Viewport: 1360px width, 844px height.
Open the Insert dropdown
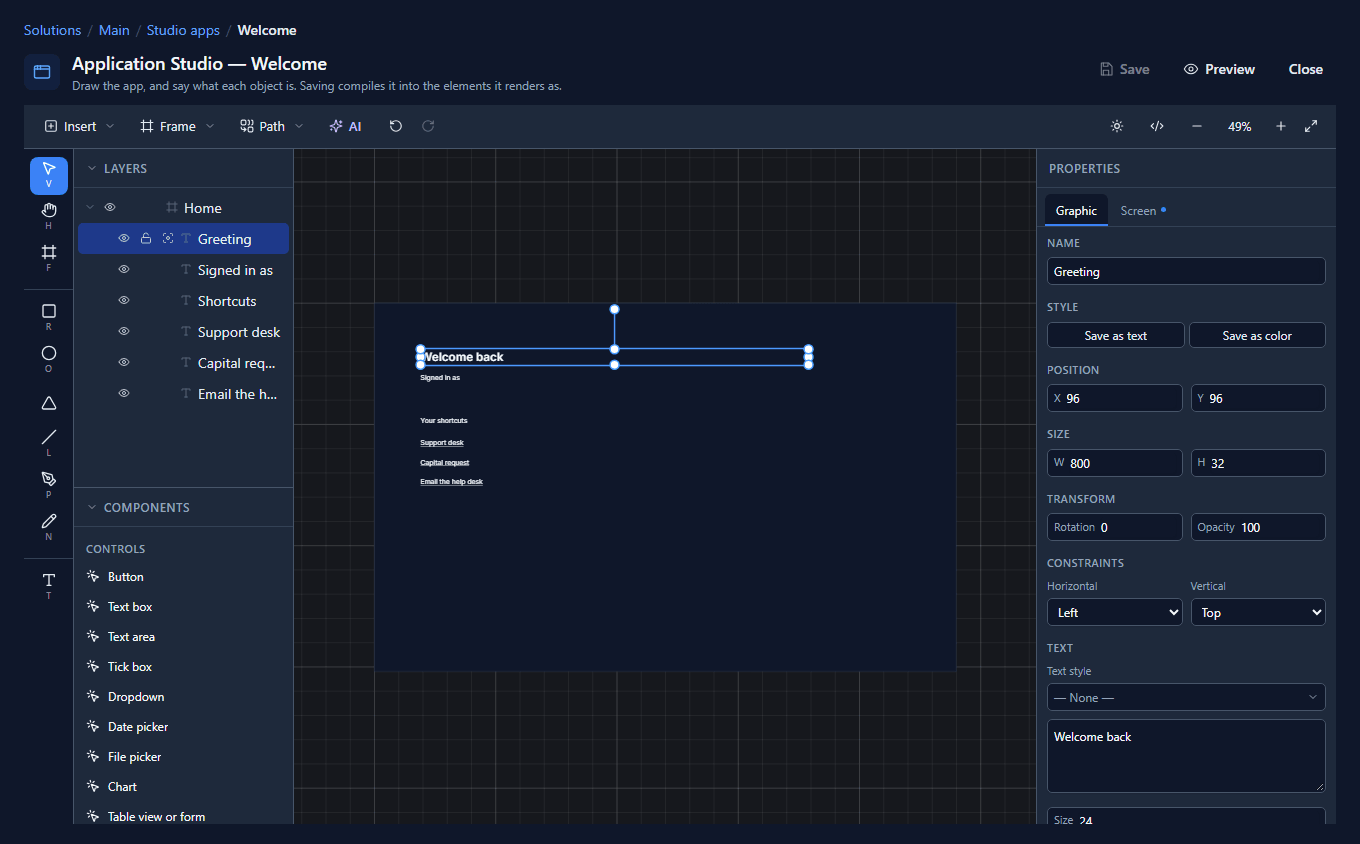79,126
